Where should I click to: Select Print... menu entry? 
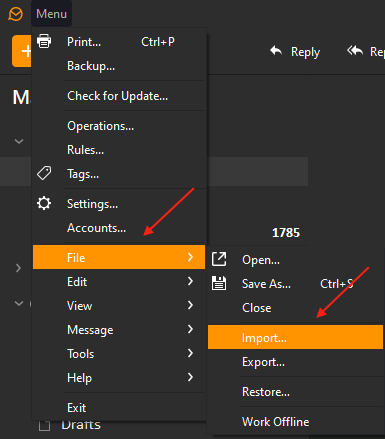[x=119, y=42]
